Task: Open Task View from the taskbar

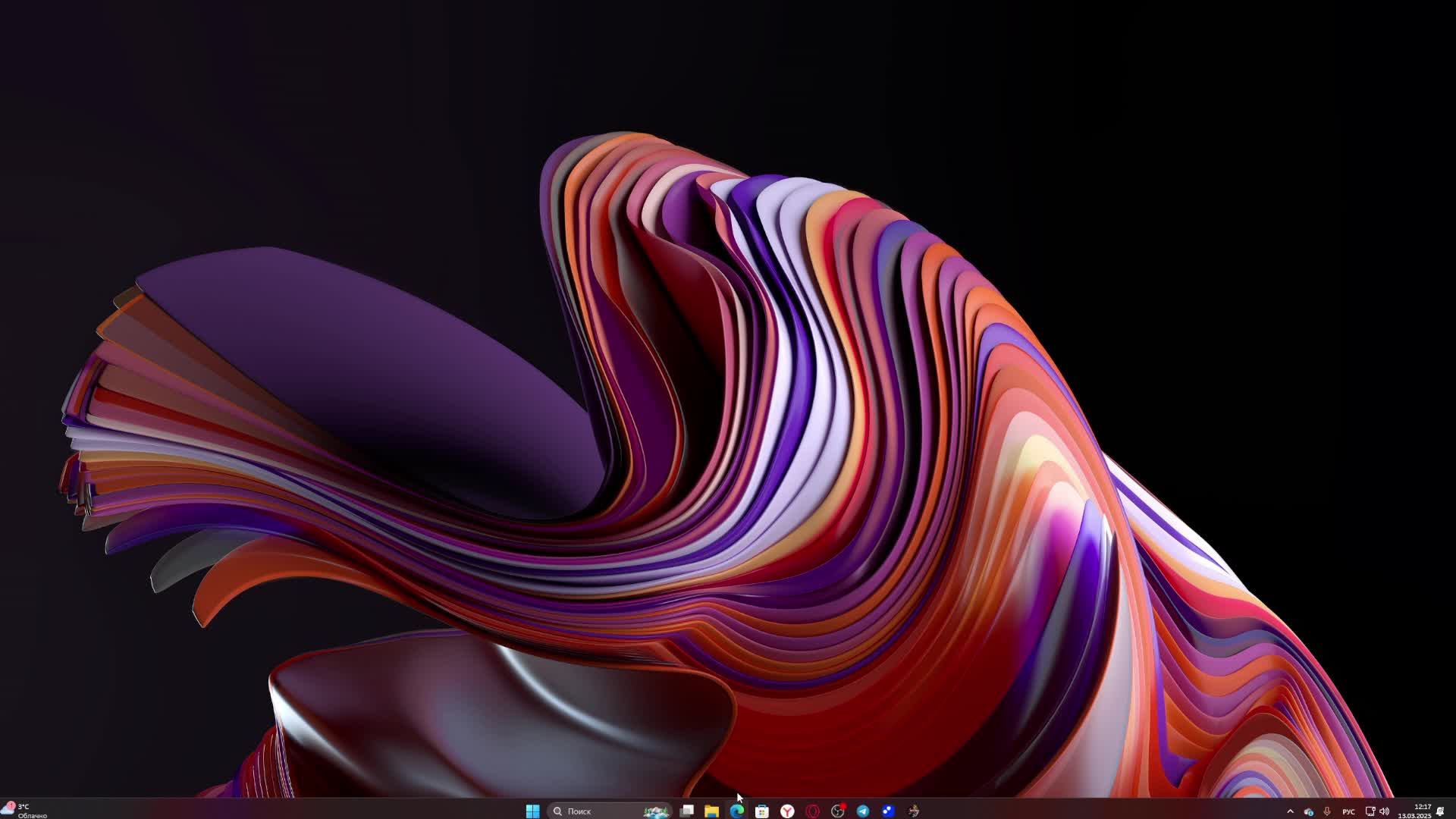Action: coord(687,811)
